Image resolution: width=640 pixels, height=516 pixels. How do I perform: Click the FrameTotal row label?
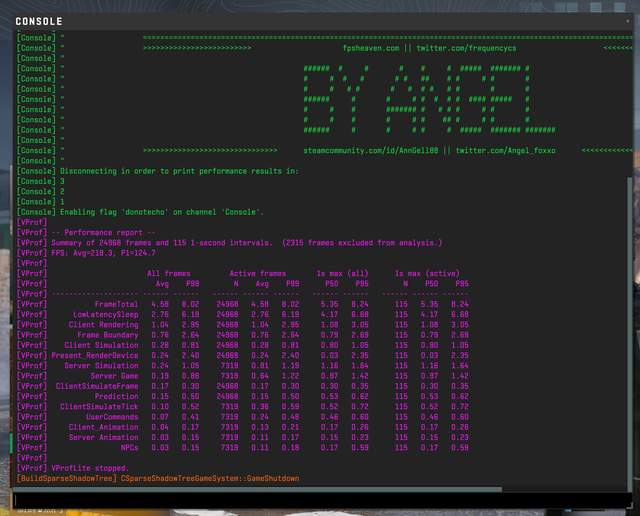pos(116,304)
